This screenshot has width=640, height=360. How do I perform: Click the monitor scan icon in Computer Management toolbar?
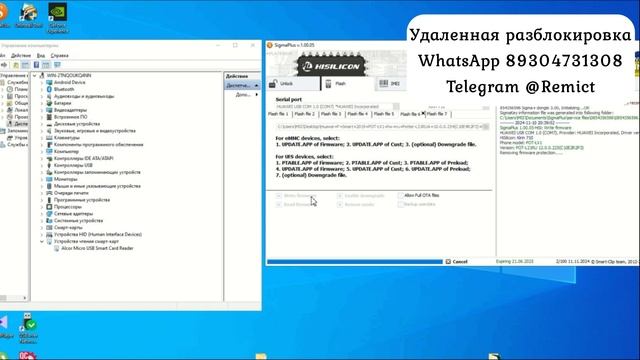point(57,65)
